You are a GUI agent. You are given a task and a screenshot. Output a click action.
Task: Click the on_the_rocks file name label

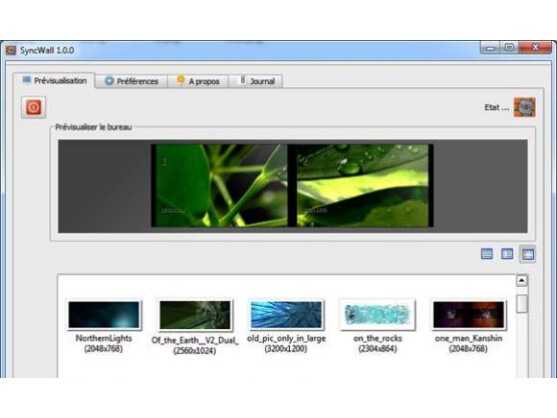coord(377,338)
